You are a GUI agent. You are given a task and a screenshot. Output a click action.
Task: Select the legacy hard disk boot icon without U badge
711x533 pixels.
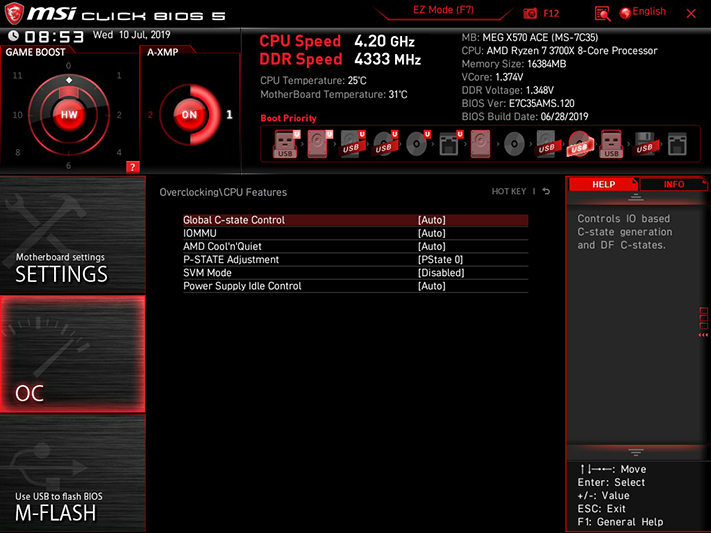pos(481,144)
